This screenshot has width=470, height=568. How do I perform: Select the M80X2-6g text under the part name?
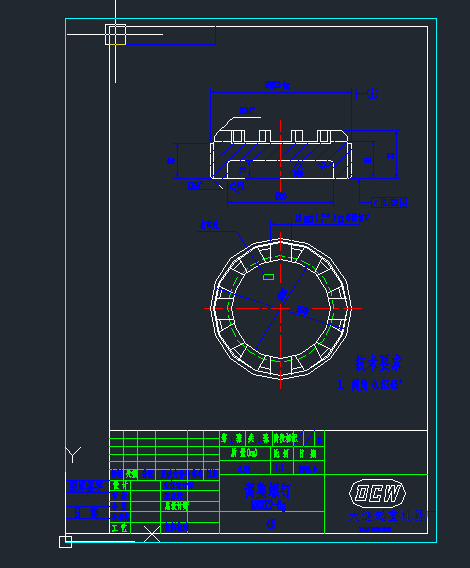coord(269,505)
